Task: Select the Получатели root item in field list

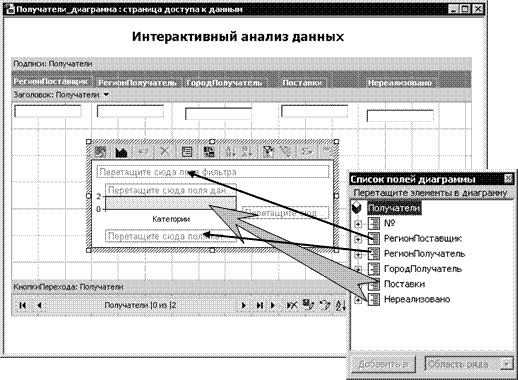Action: 394,208
